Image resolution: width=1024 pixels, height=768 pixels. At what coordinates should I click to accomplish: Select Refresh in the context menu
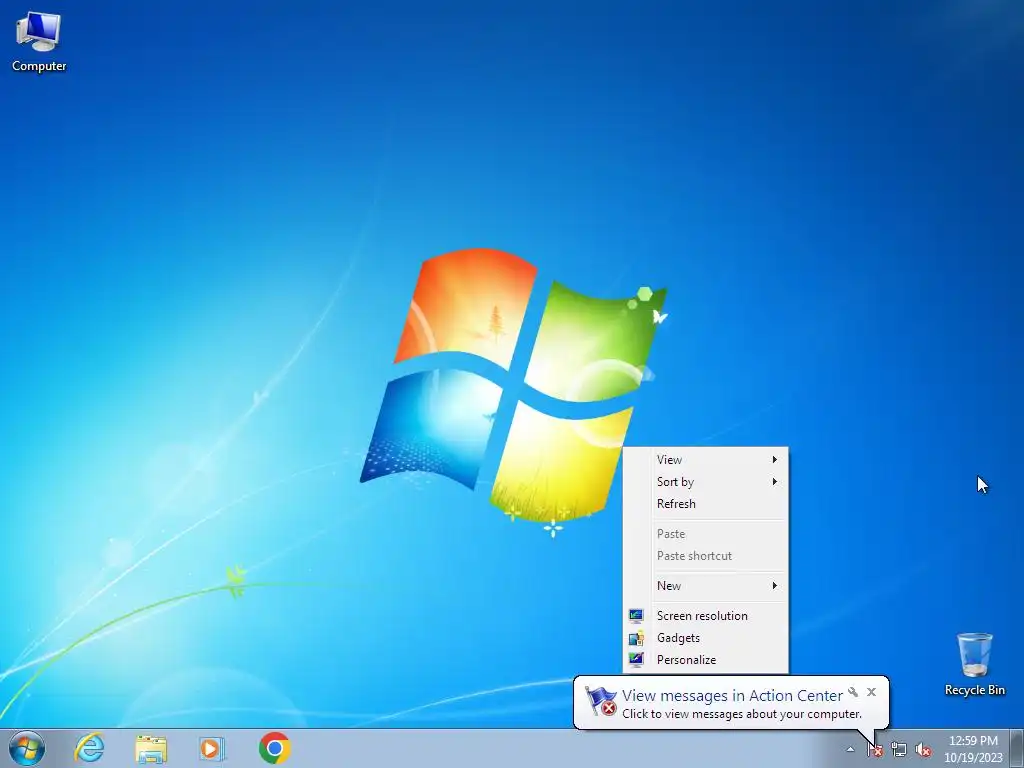(705, 504)
